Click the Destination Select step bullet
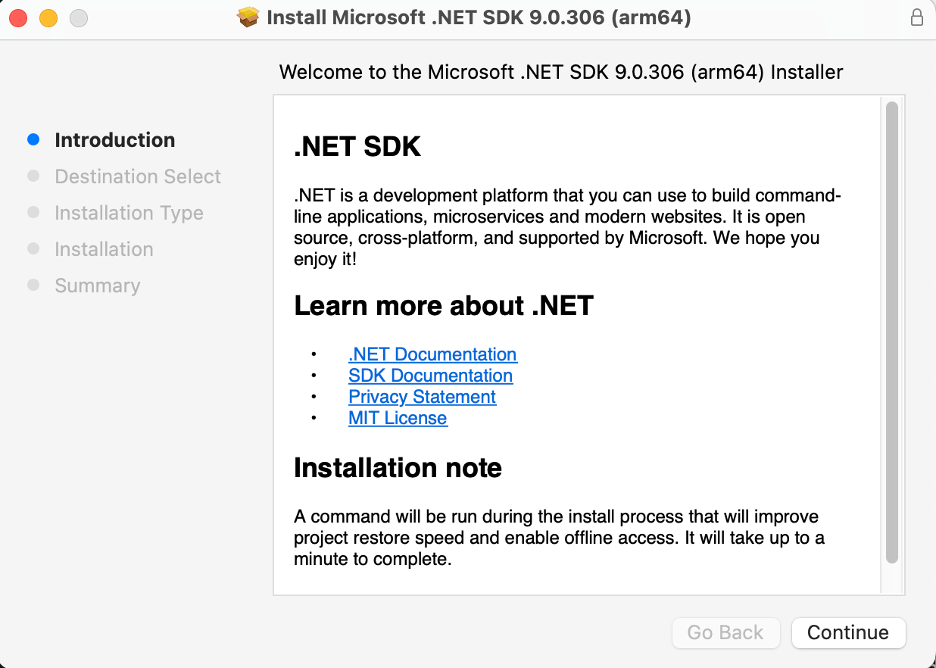936x668 pixels. pos(33,176)
